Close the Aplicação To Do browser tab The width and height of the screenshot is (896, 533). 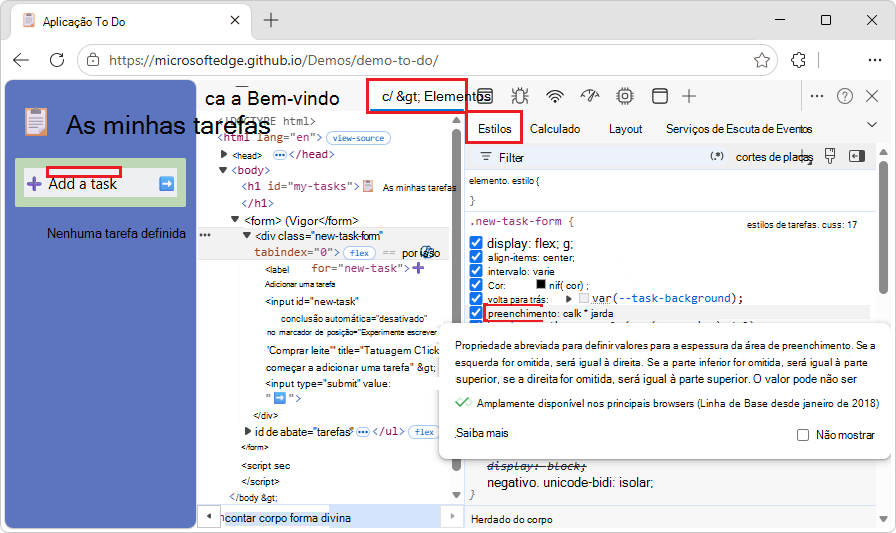tap(235, 21)
